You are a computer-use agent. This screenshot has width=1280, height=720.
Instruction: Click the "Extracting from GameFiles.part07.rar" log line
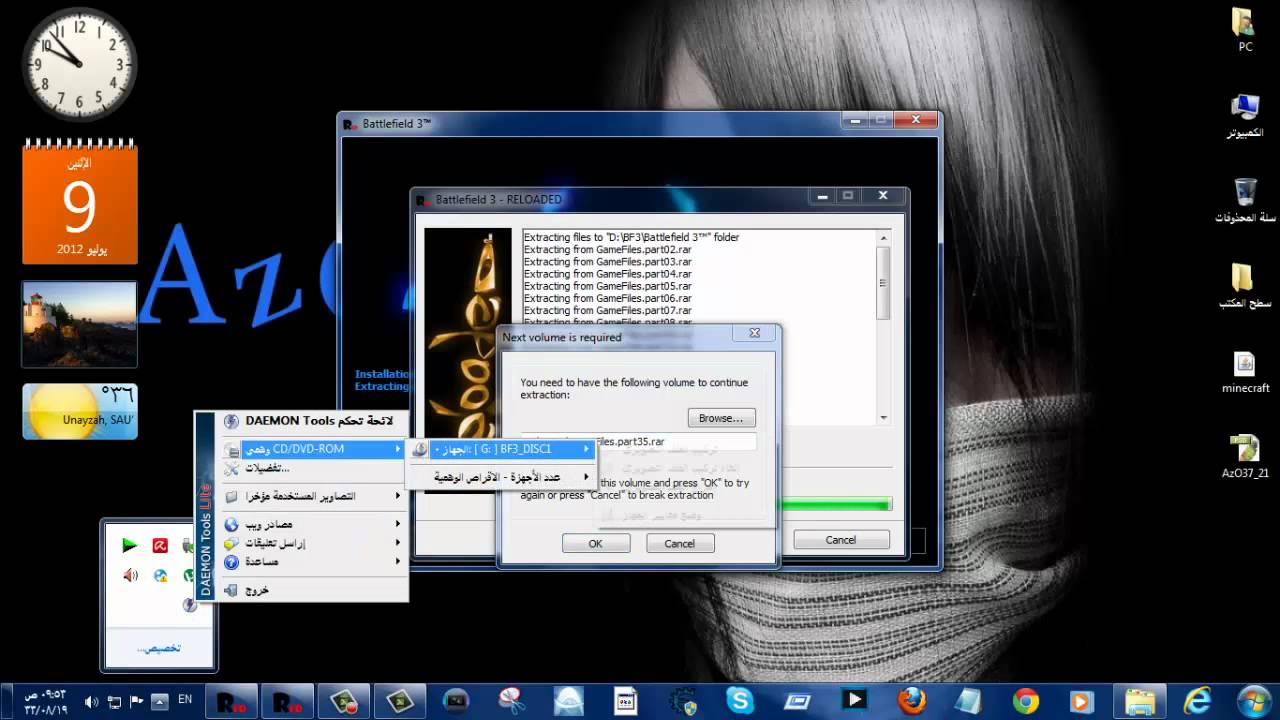point(608,310)
